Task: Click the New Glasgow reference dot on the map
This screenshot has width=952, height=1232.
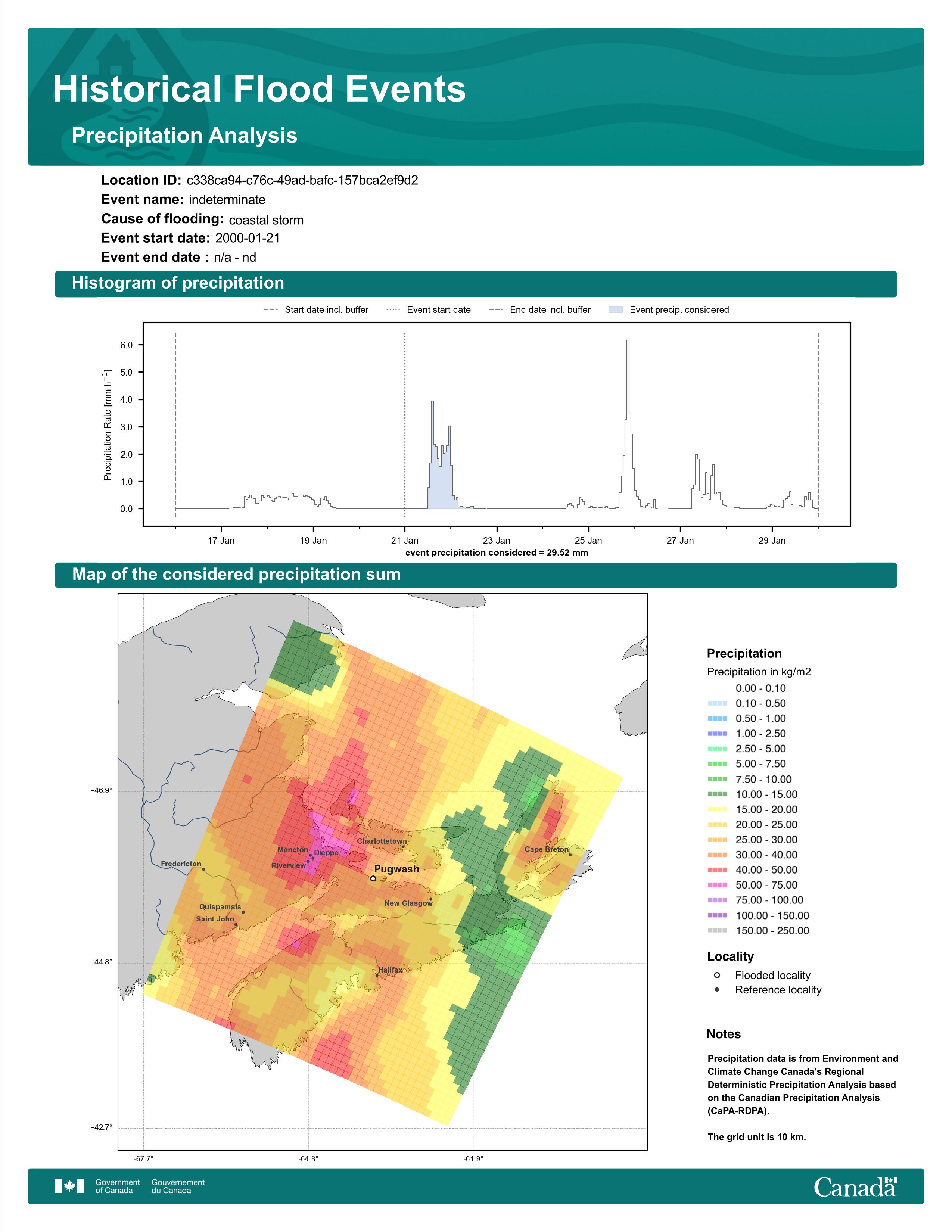Action: [x=431, y=899]
